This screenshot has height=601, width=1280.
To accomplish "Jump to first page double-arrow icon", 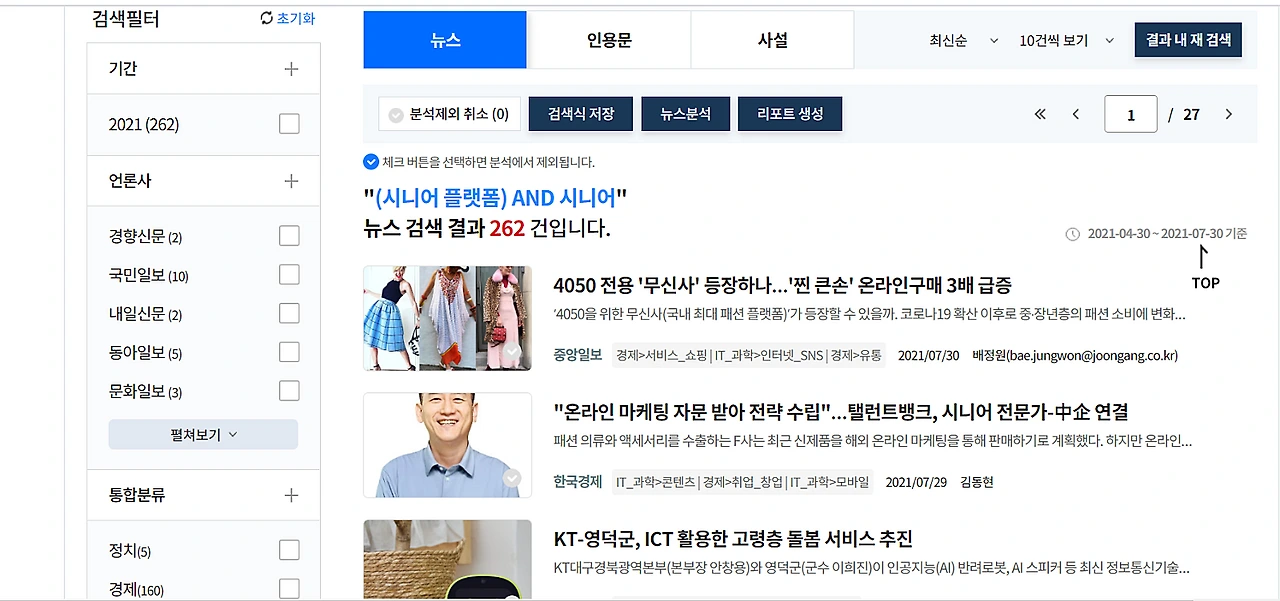I will click(x=1040, y=114).
